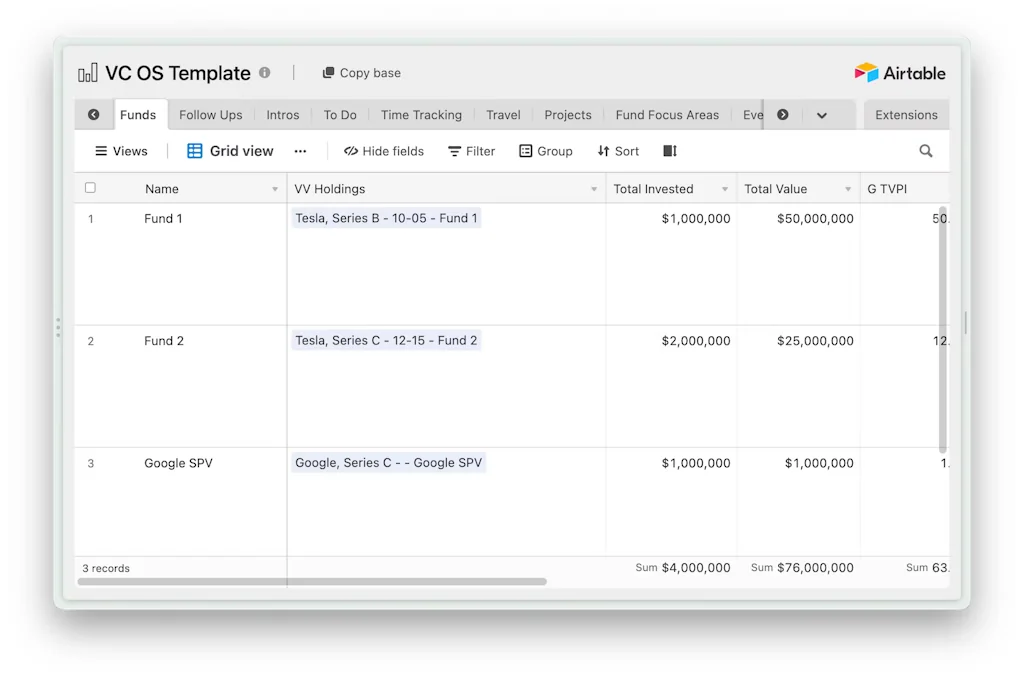
Task: Click the previous tables arrow icon
Action: pos(93,114)
